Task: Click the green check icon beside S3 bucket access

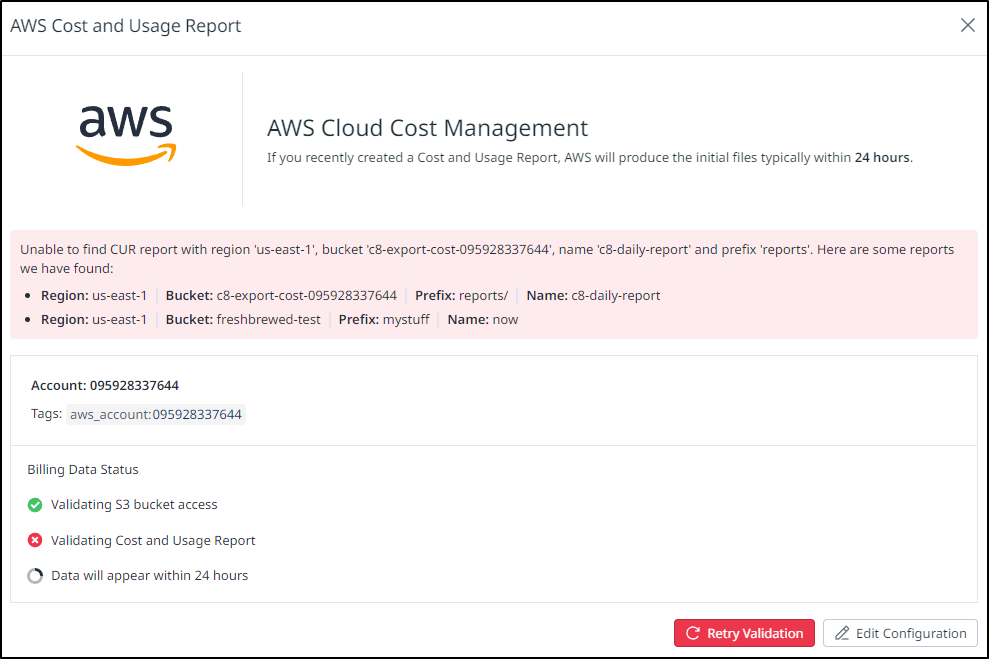Action: [x=35, y=505]
